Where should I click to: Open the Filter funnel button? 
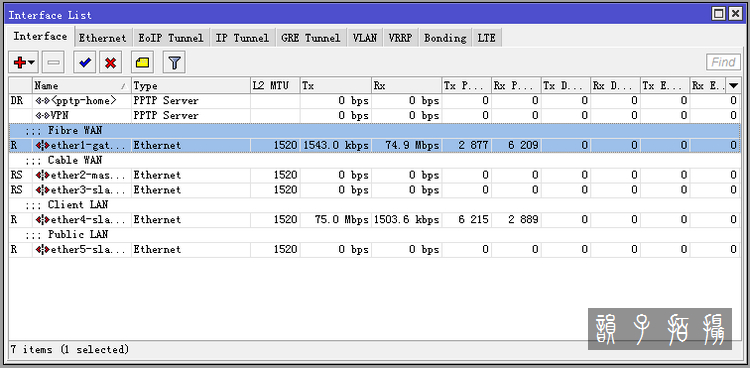174,63
